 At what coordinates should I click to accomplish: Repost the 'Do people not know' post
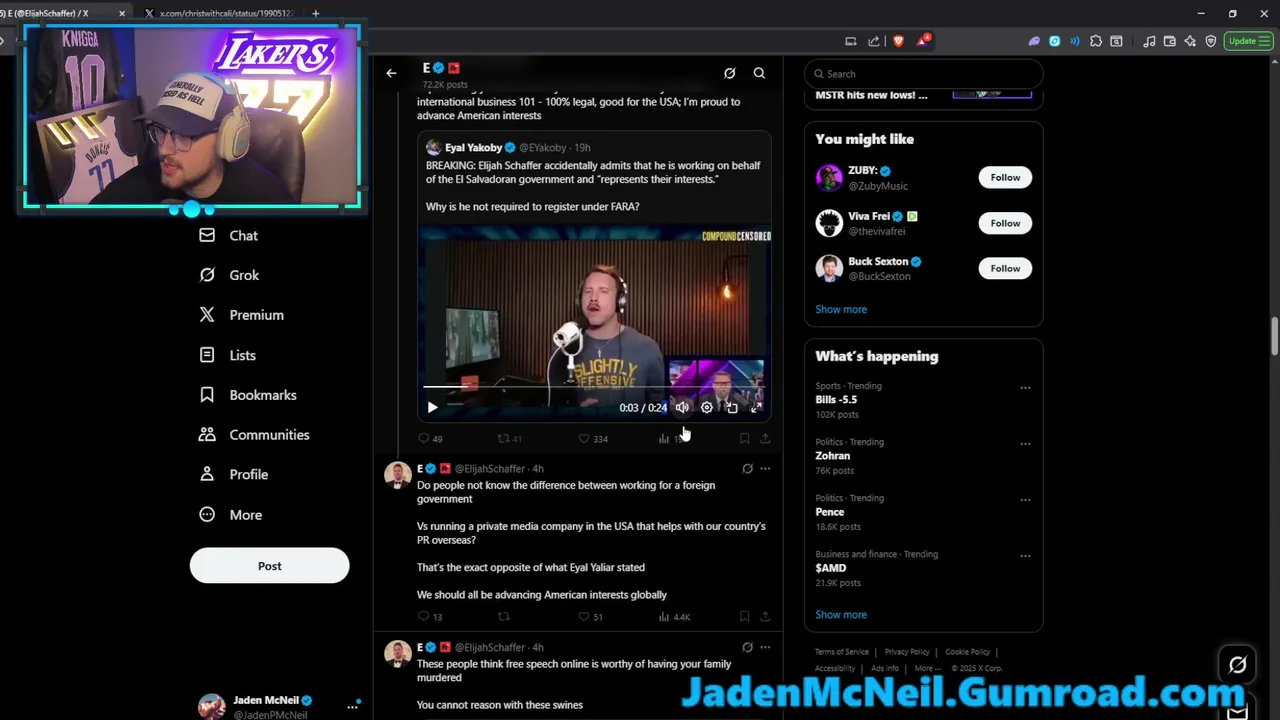click(504, 617)
